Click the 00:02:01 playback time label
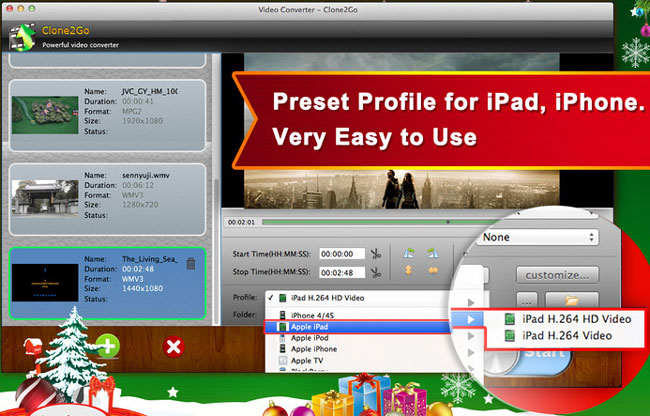Viewport: 650px width, 416px height. (241, 222)
